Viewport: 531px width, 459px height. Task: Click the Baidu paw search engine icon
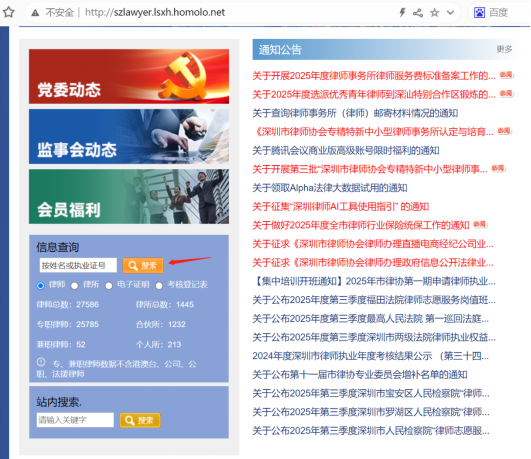tap(479, 13)
